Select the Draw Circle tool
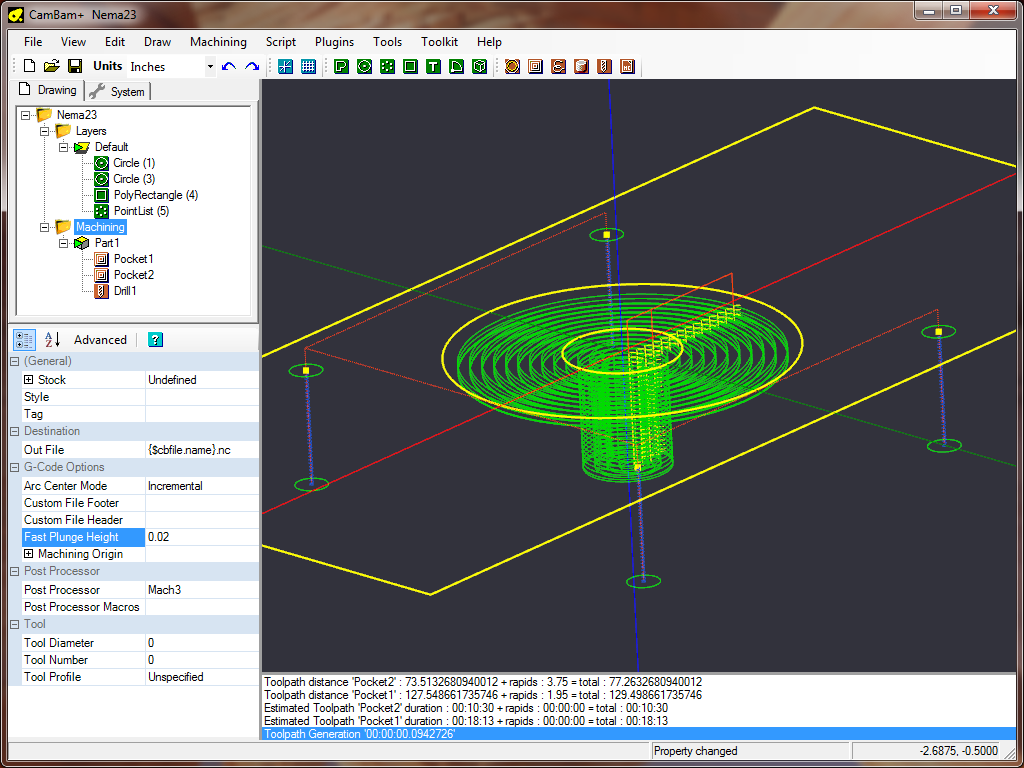Image resolution: width=1024 pixels, height=768 pixels. pos(364,67)
